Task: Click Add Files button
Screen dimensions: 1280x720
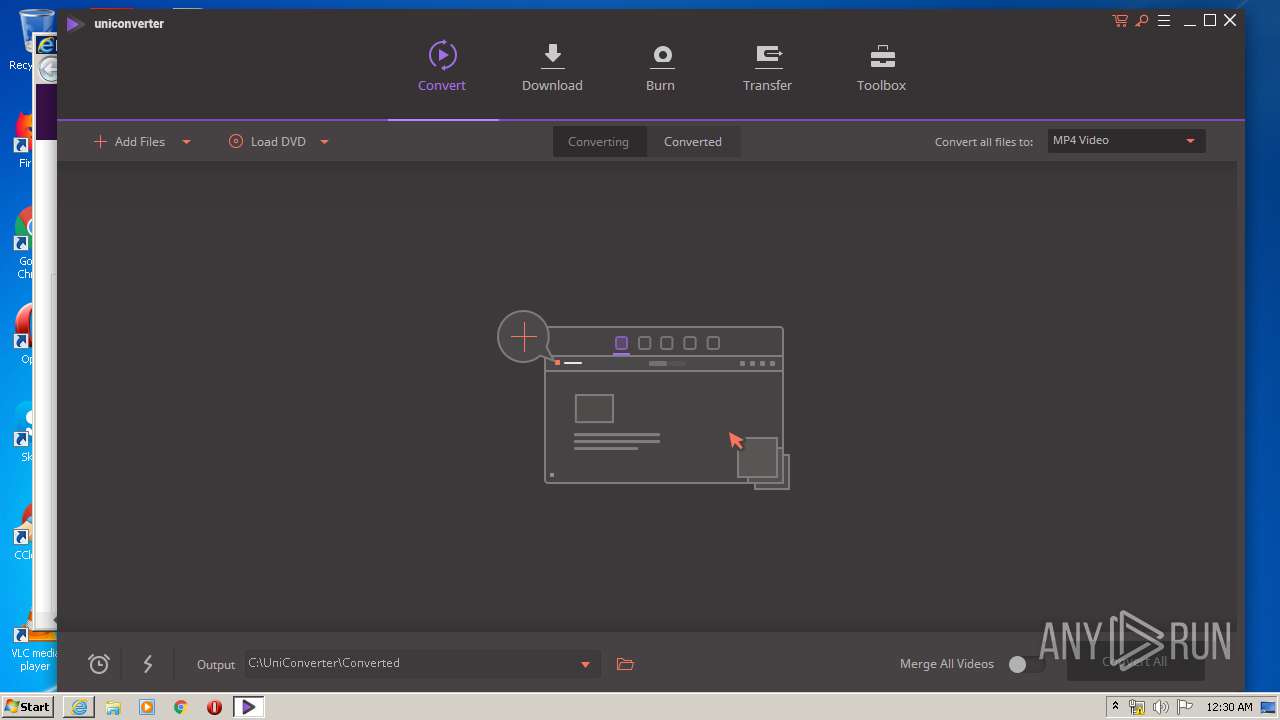Action: [x=129, y=141]
